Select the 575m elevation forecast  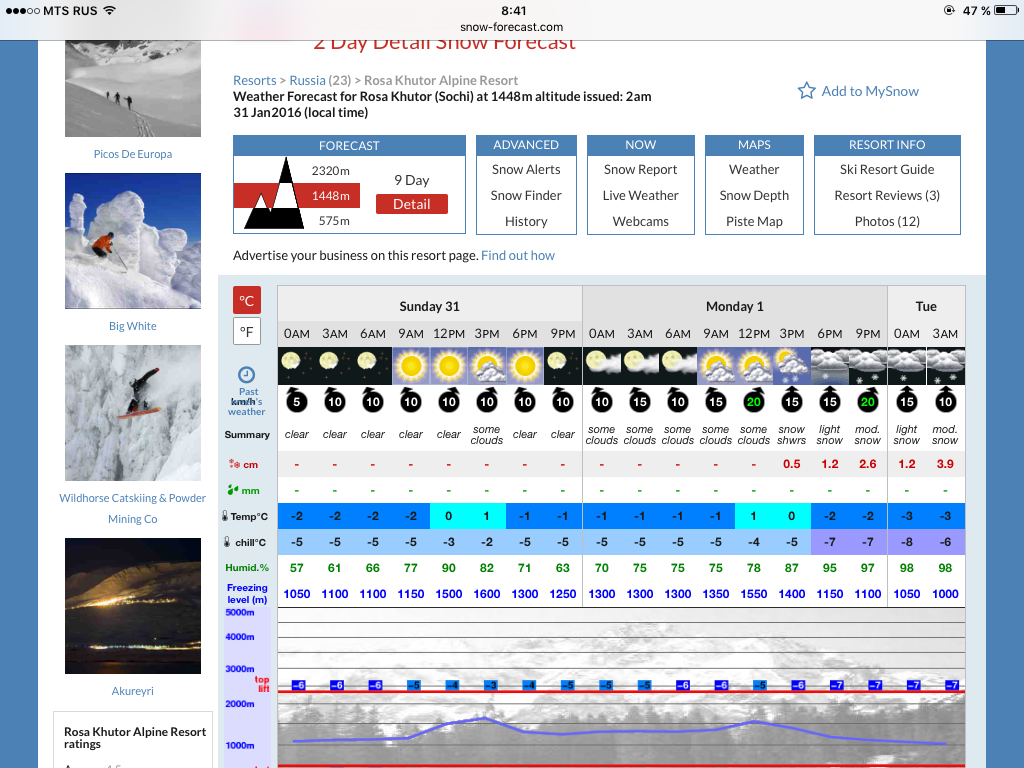tap(334, 221)
